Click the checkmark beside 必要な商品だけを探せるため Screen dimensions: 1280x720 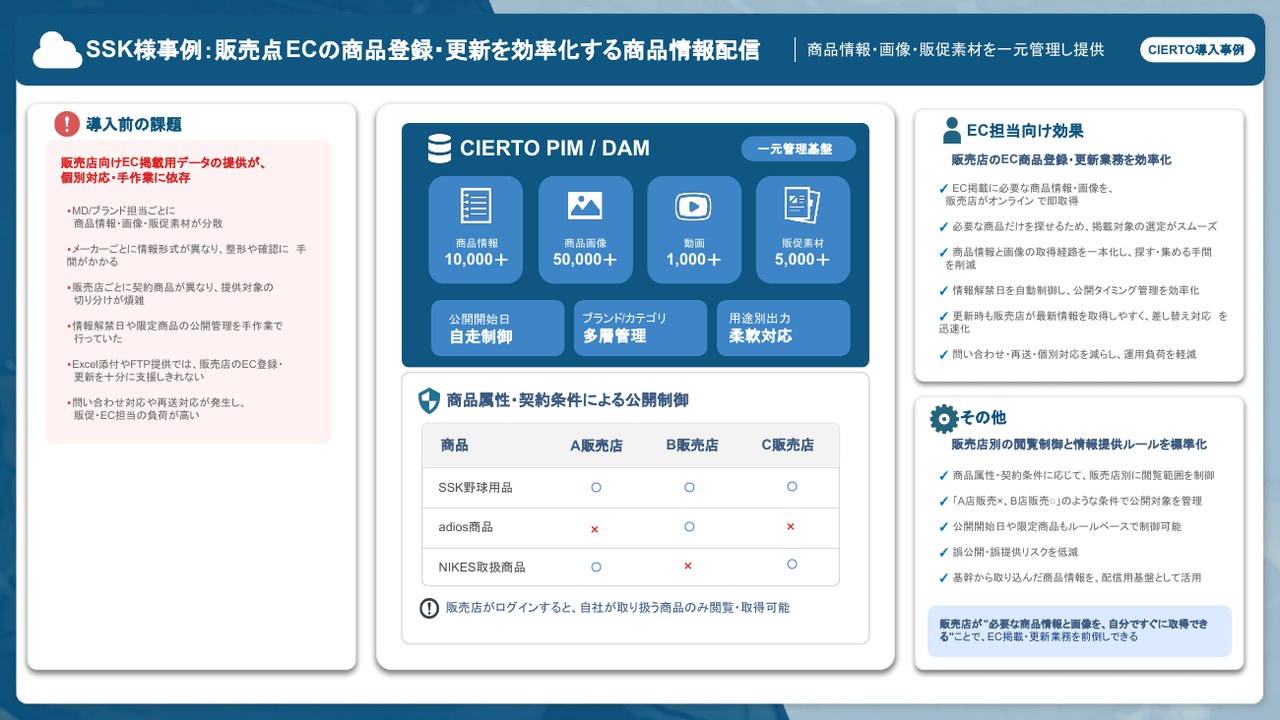tap(944, 227)
